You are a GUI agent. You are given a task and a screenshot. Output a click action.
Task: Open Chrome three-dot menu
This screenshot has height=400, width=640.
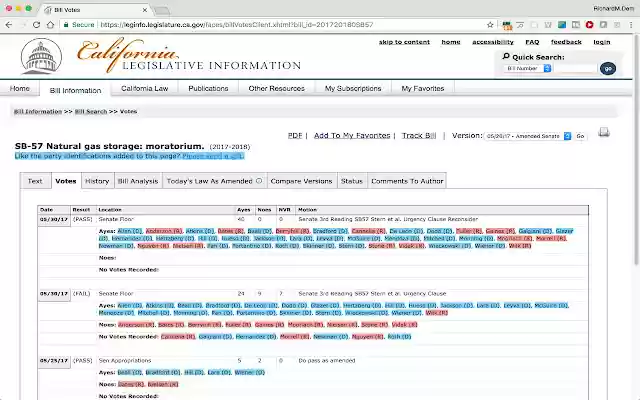point(631,25)
